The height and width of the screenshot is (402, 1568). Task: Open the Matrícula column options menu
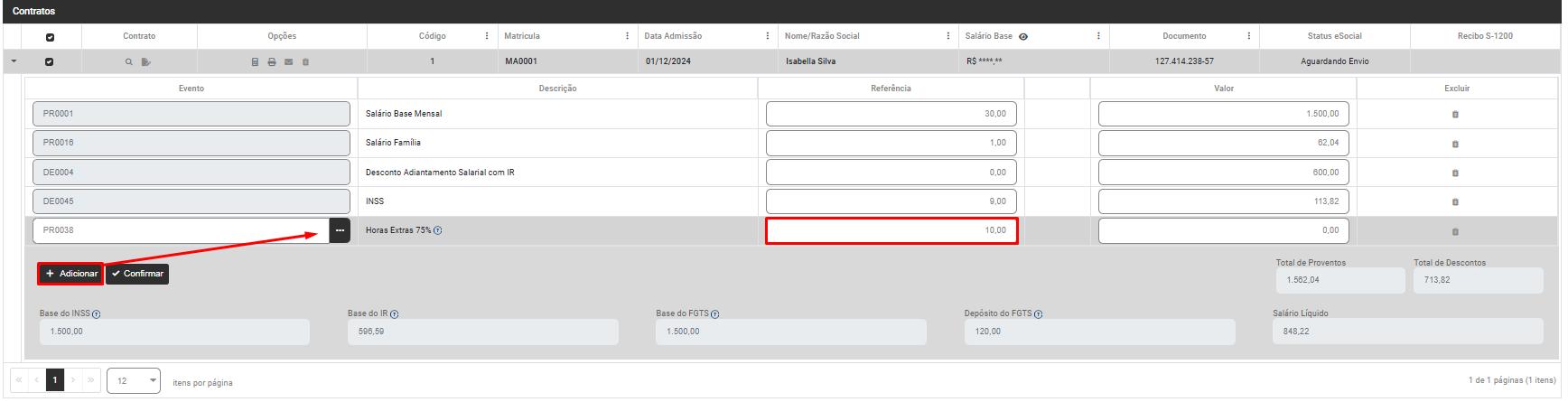point(628,36)
